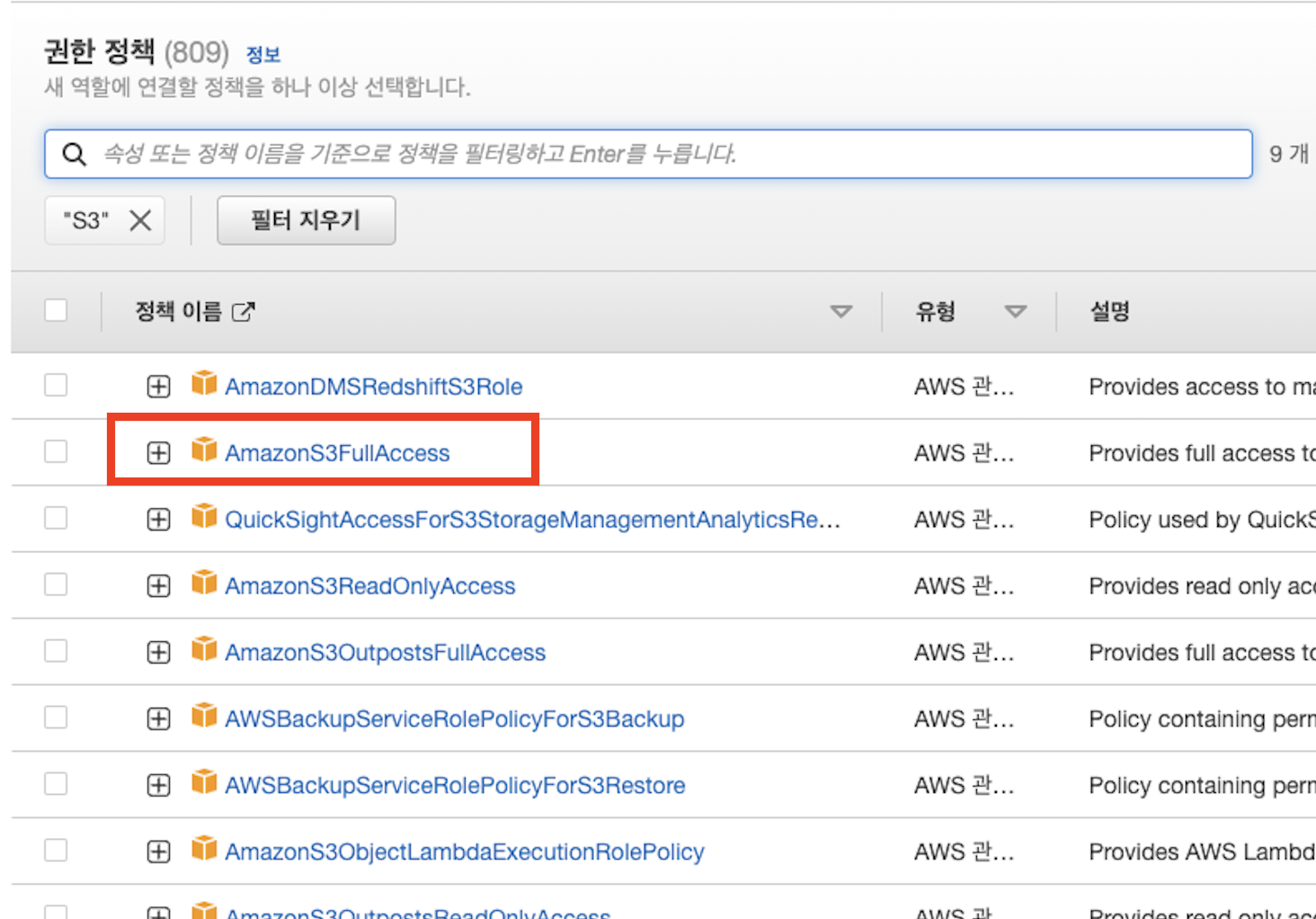Sort by 유형 column arrow
This screenshot has width=1316, height=919.
pyautogui.click(x=1016, y=311)
